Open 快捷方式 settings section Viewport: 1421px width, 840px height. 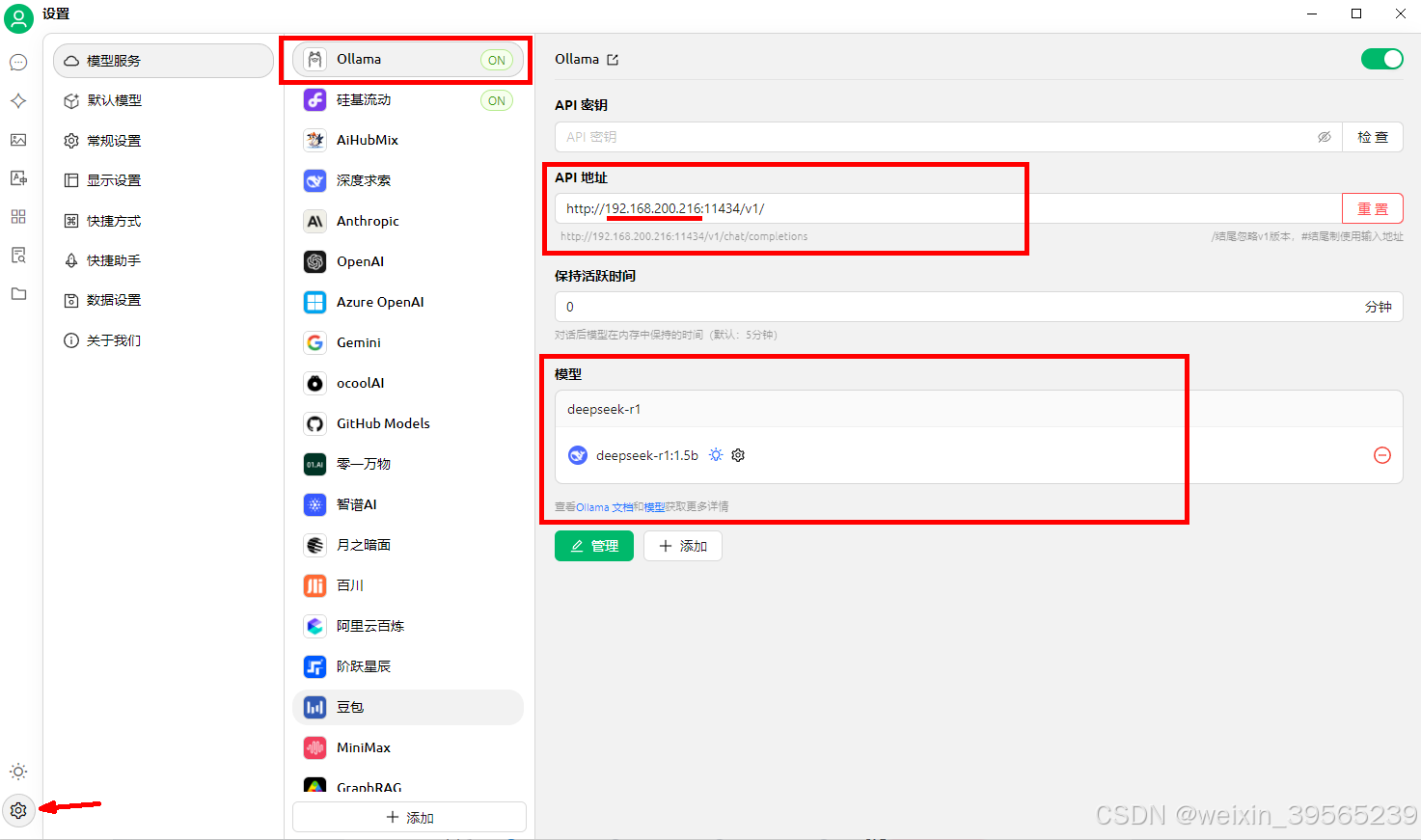163,221
